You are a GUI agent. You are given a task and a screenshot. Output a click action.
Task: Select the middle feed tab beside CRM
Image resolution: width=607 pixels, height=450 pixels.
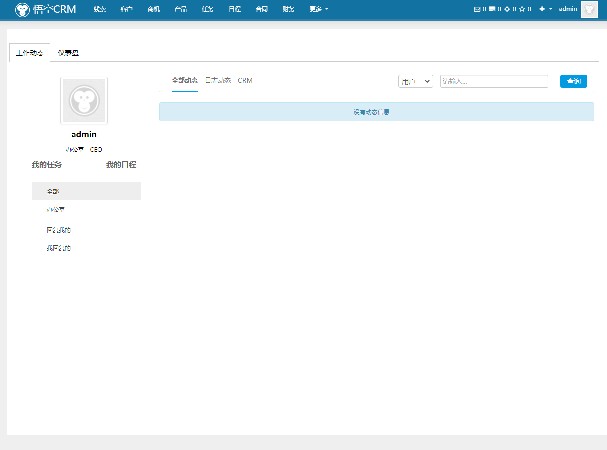point(218,80)
